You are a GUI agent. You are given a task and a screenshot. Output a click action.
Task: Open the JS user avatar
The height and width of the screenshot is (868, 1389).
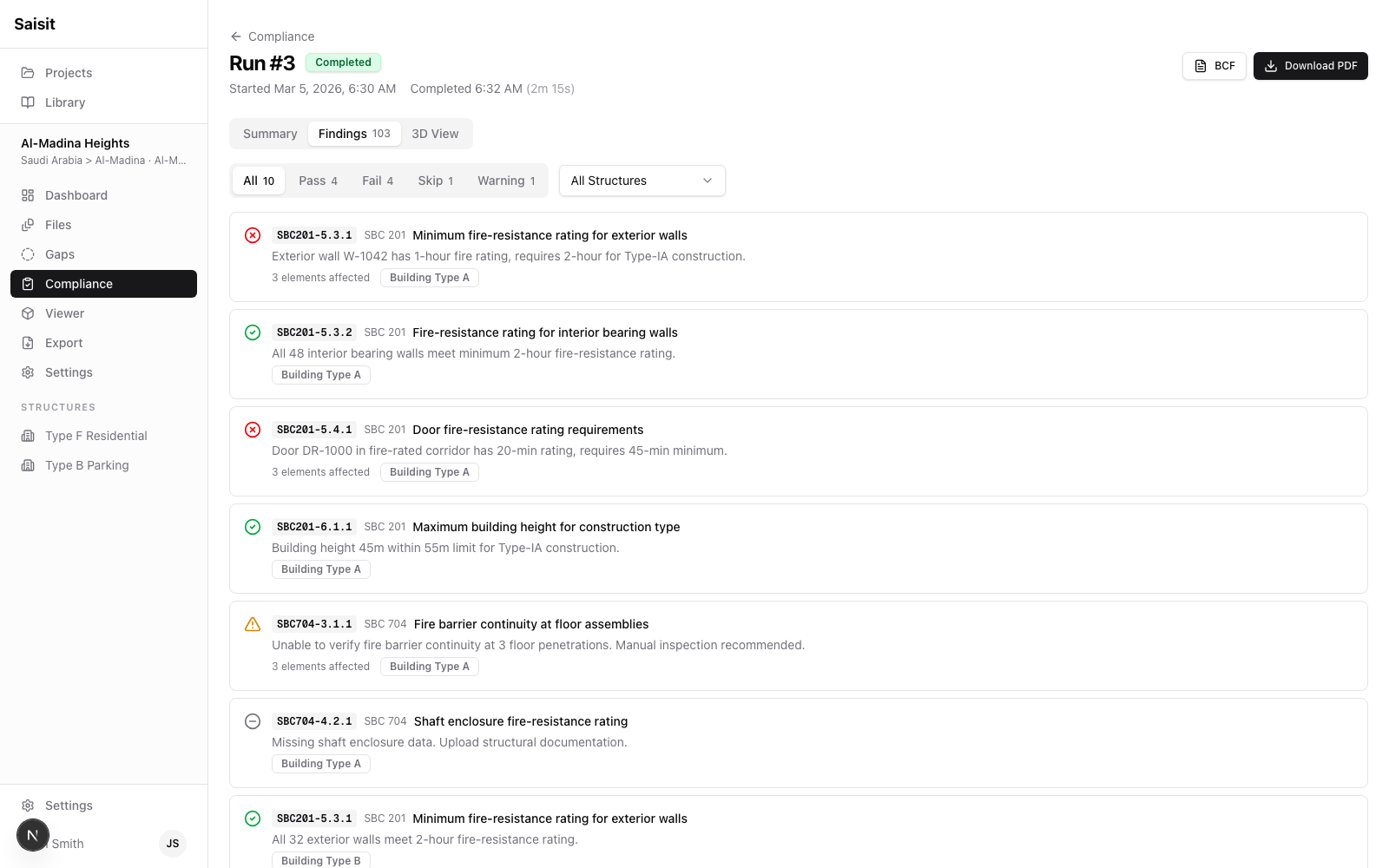pos(173,844)
